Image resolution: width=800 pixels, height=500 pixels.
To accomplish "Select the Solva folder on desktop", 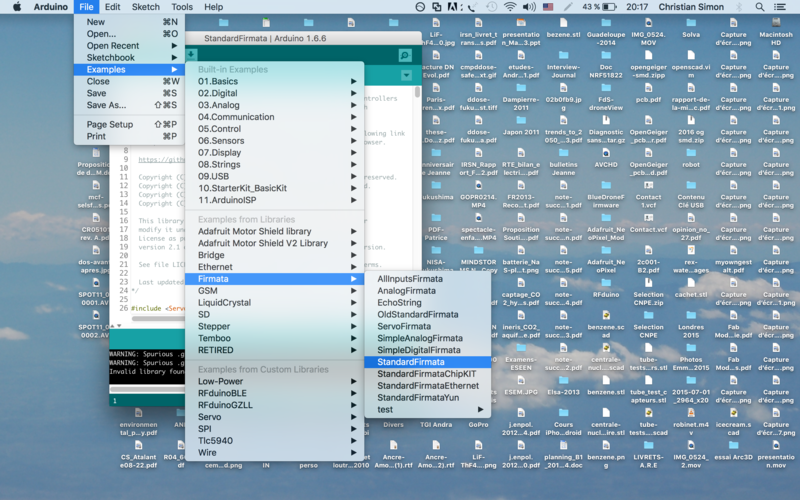I will coord(691,29).
